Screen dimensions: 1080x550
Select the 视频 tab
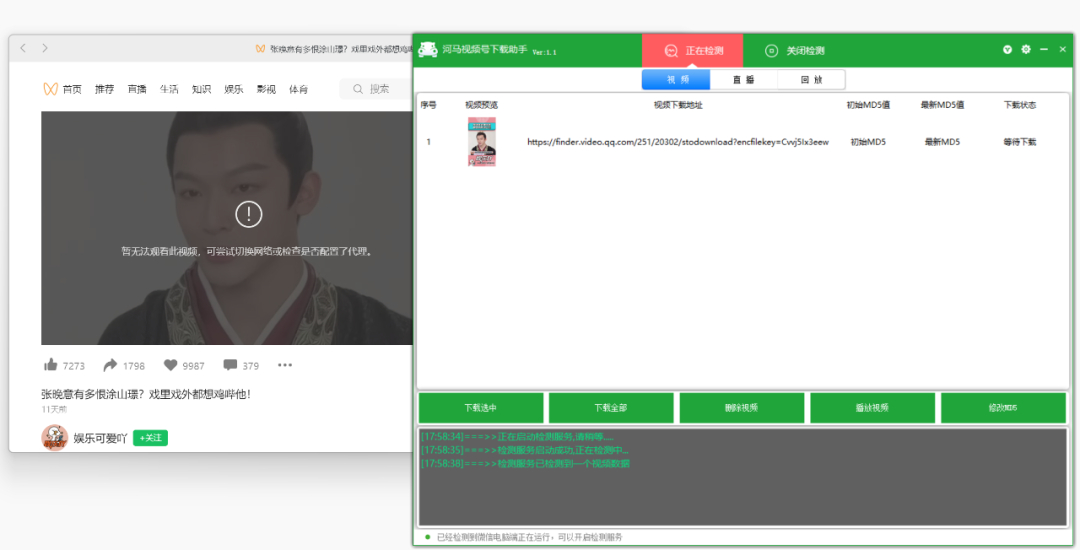676,79
